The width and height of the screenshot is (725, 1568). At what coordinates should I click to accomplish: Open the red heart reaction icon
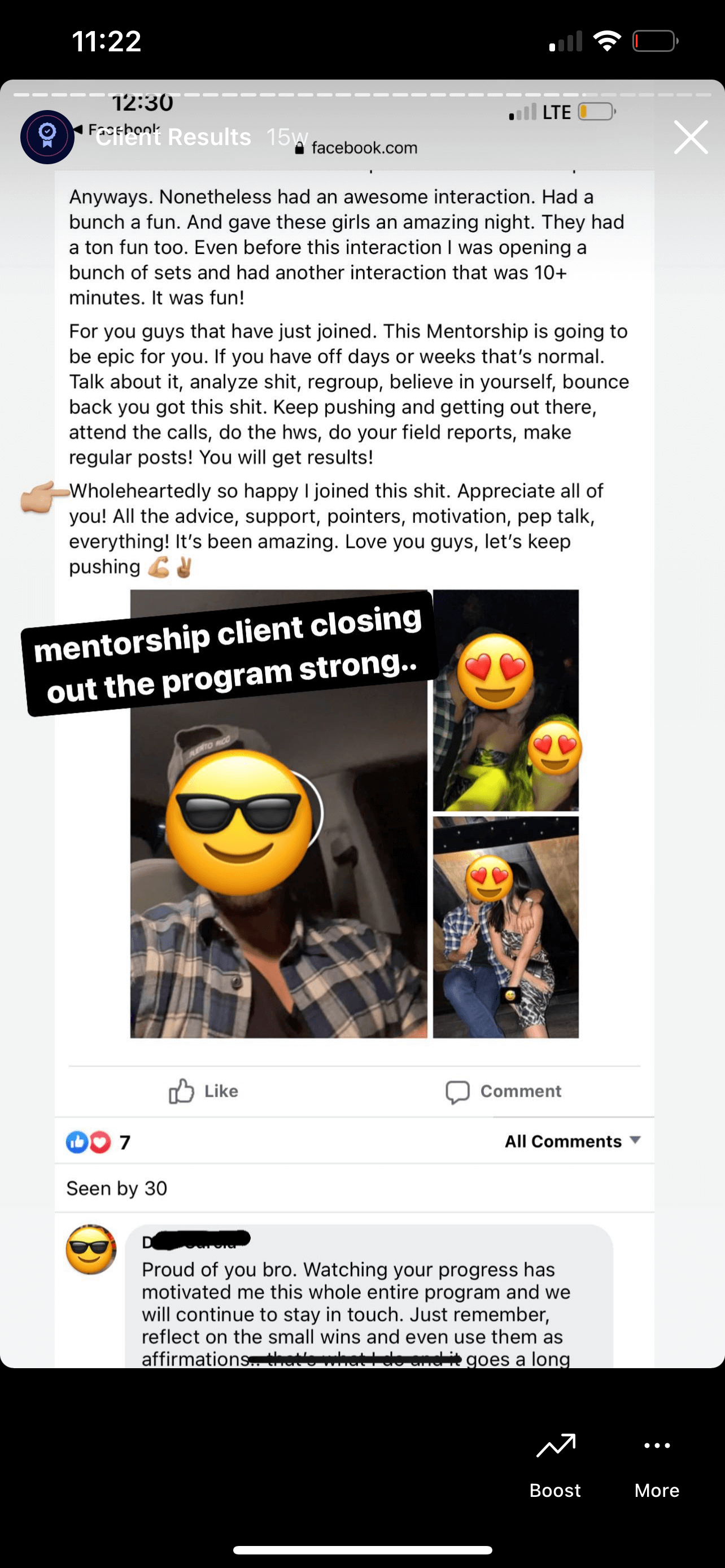coord(101,1142)
